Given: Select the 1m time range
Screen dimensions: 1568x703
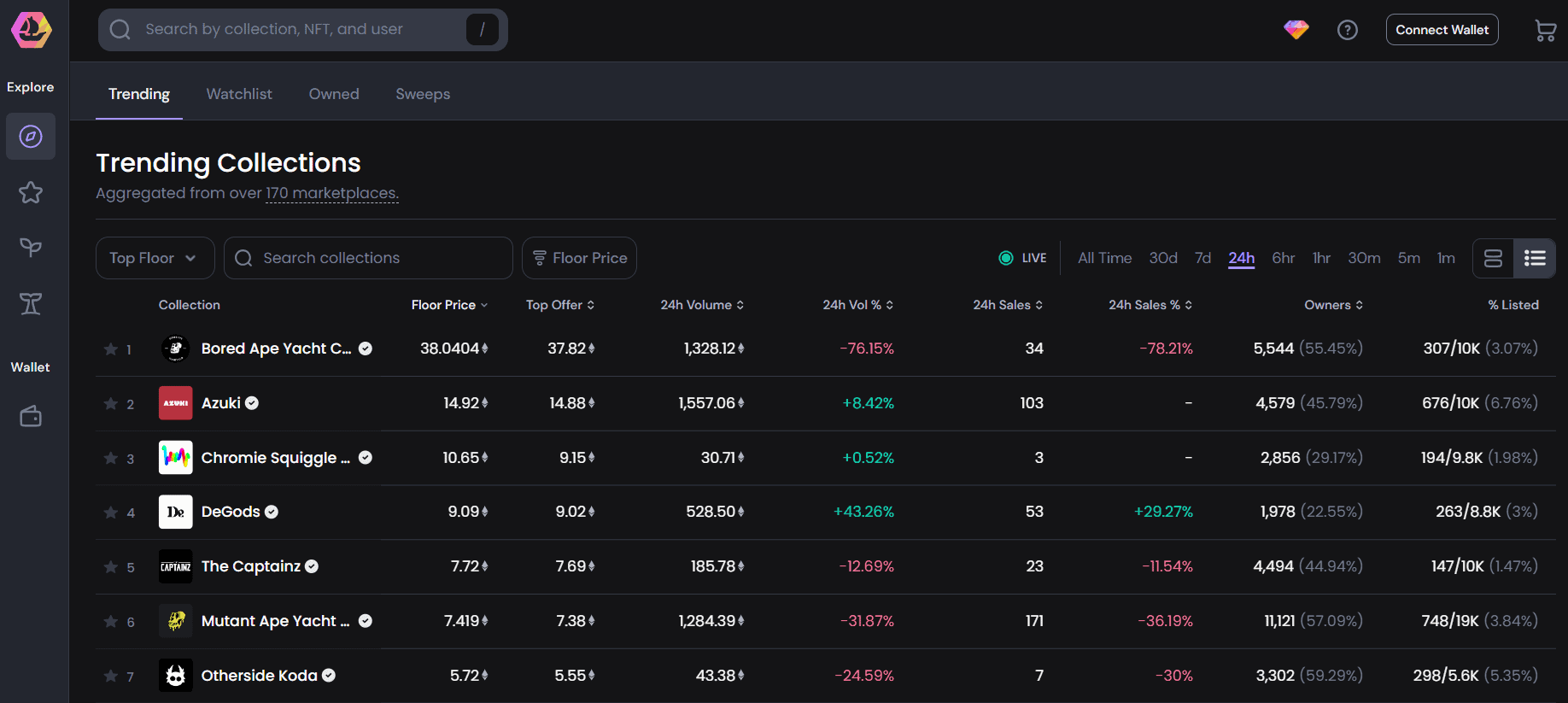Looking at the screenshot, I should pyautogui.click(x=1446, y=258).
